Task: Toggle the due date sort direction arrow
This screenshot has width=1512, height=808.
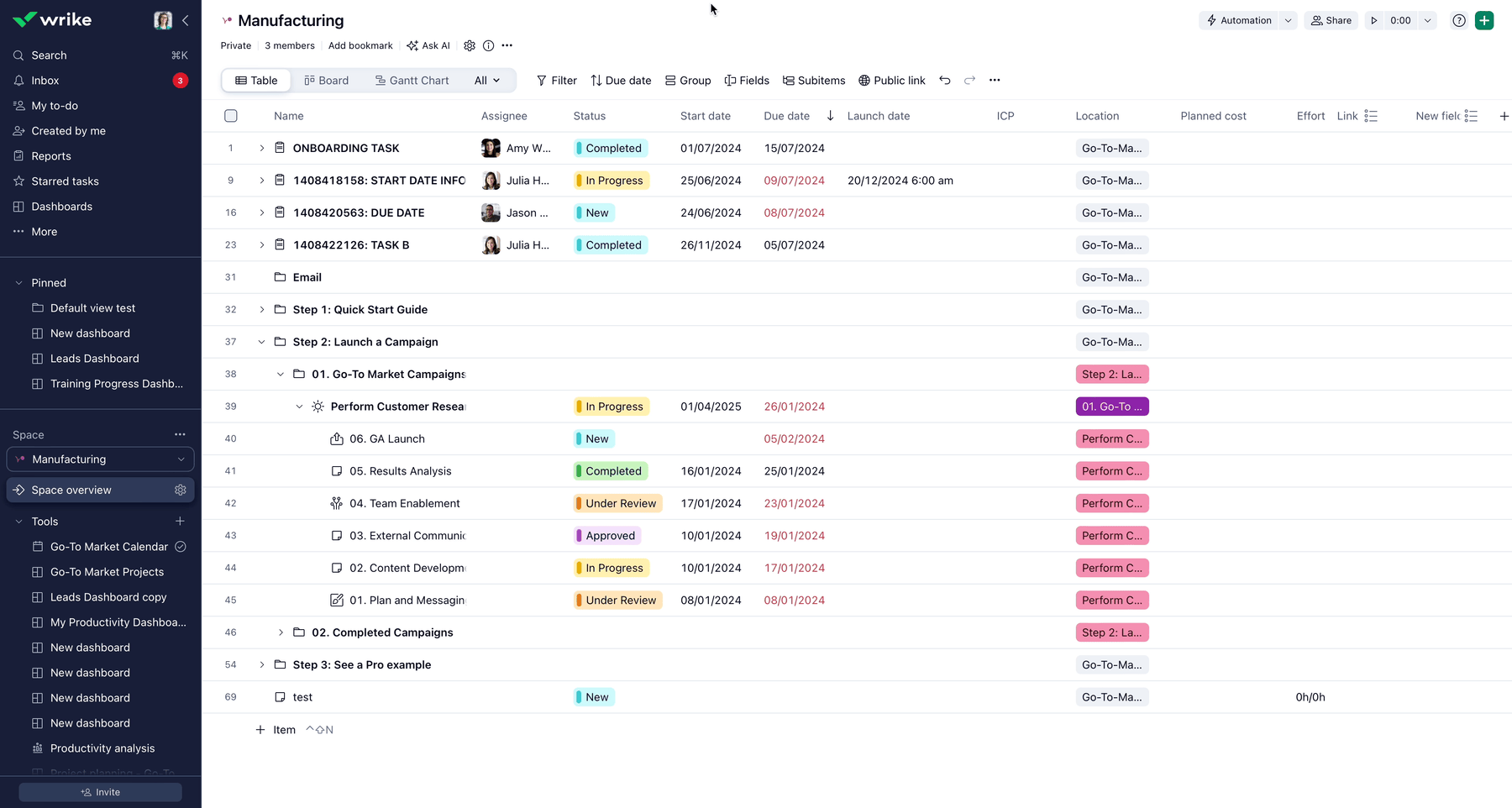Action: pos(830,116)
